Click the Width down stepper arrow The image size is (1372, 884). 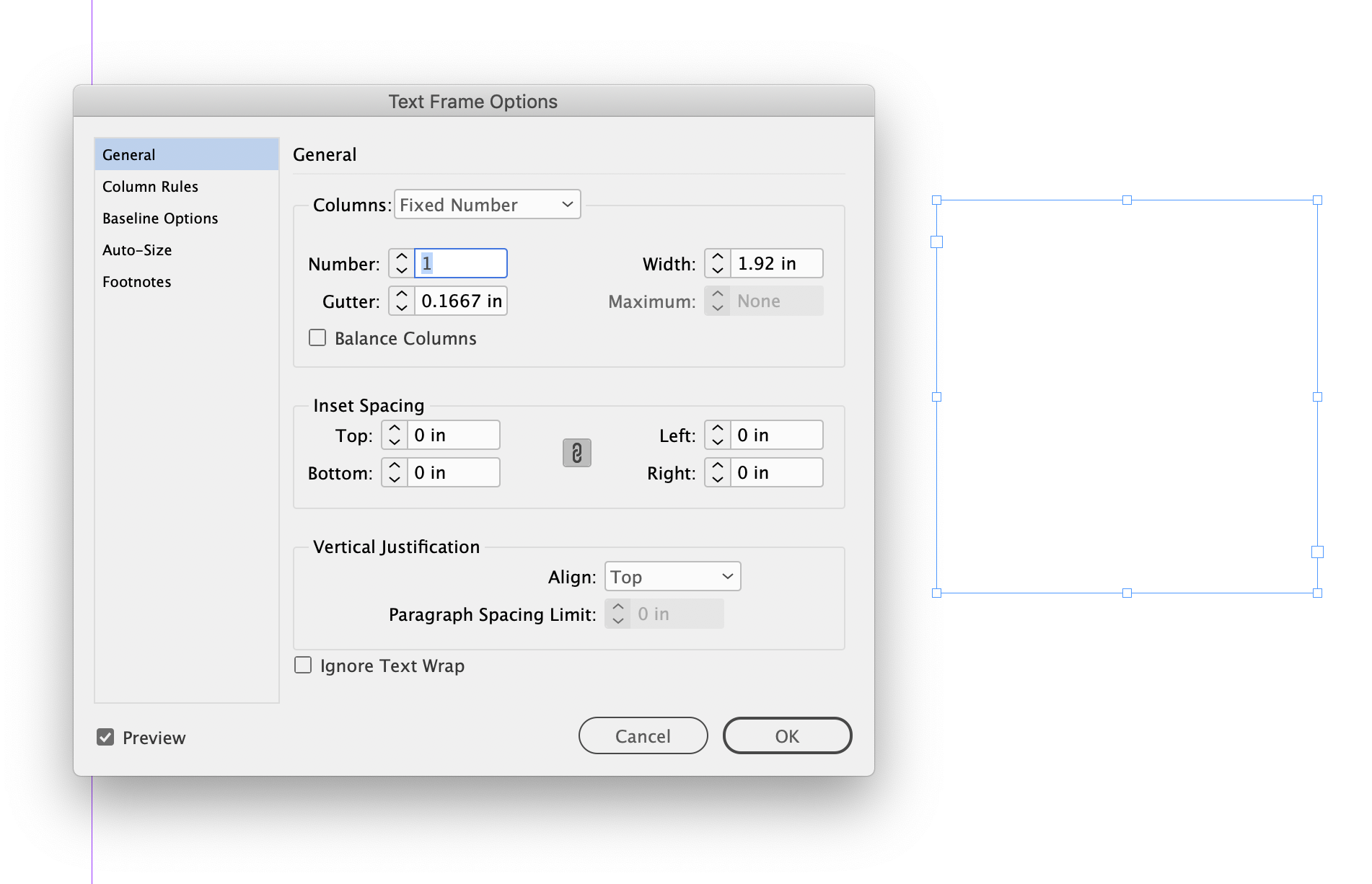click(x=717, y=270)
